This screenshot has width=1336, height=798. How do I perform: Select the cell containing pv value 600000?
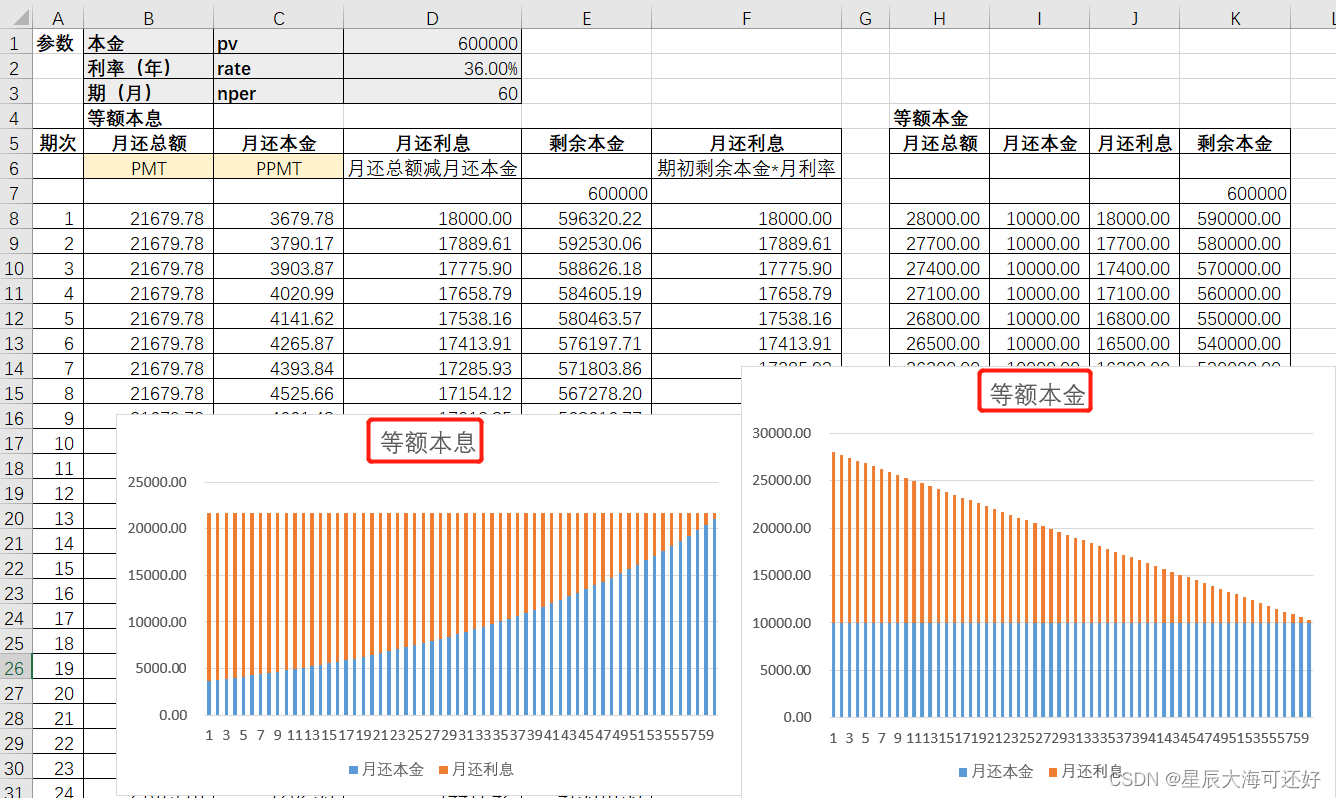click(432, 43)
